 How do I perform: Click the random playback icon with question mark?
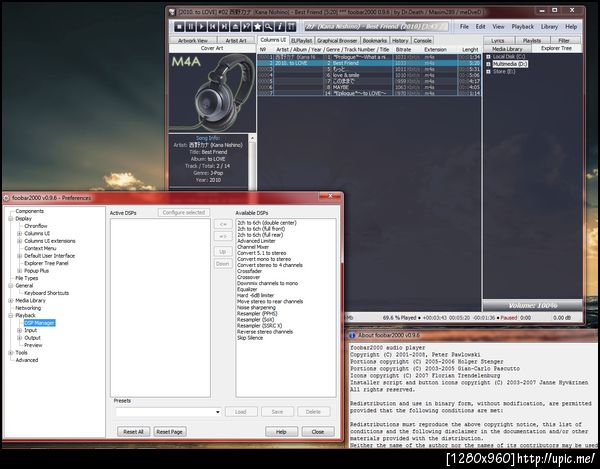[246, 26]
